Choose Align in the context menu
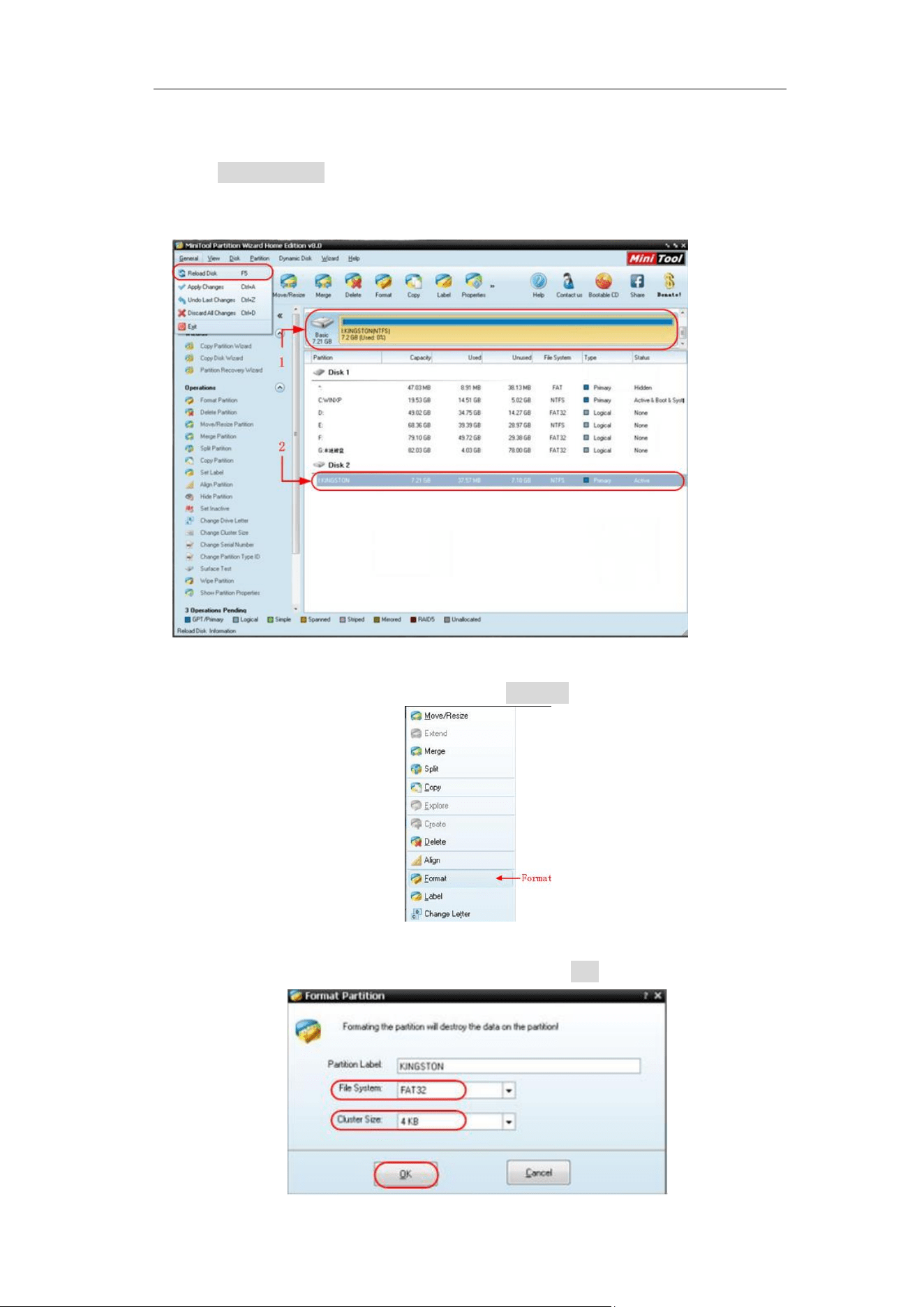 pyautogui.click(x=461, y=860)
